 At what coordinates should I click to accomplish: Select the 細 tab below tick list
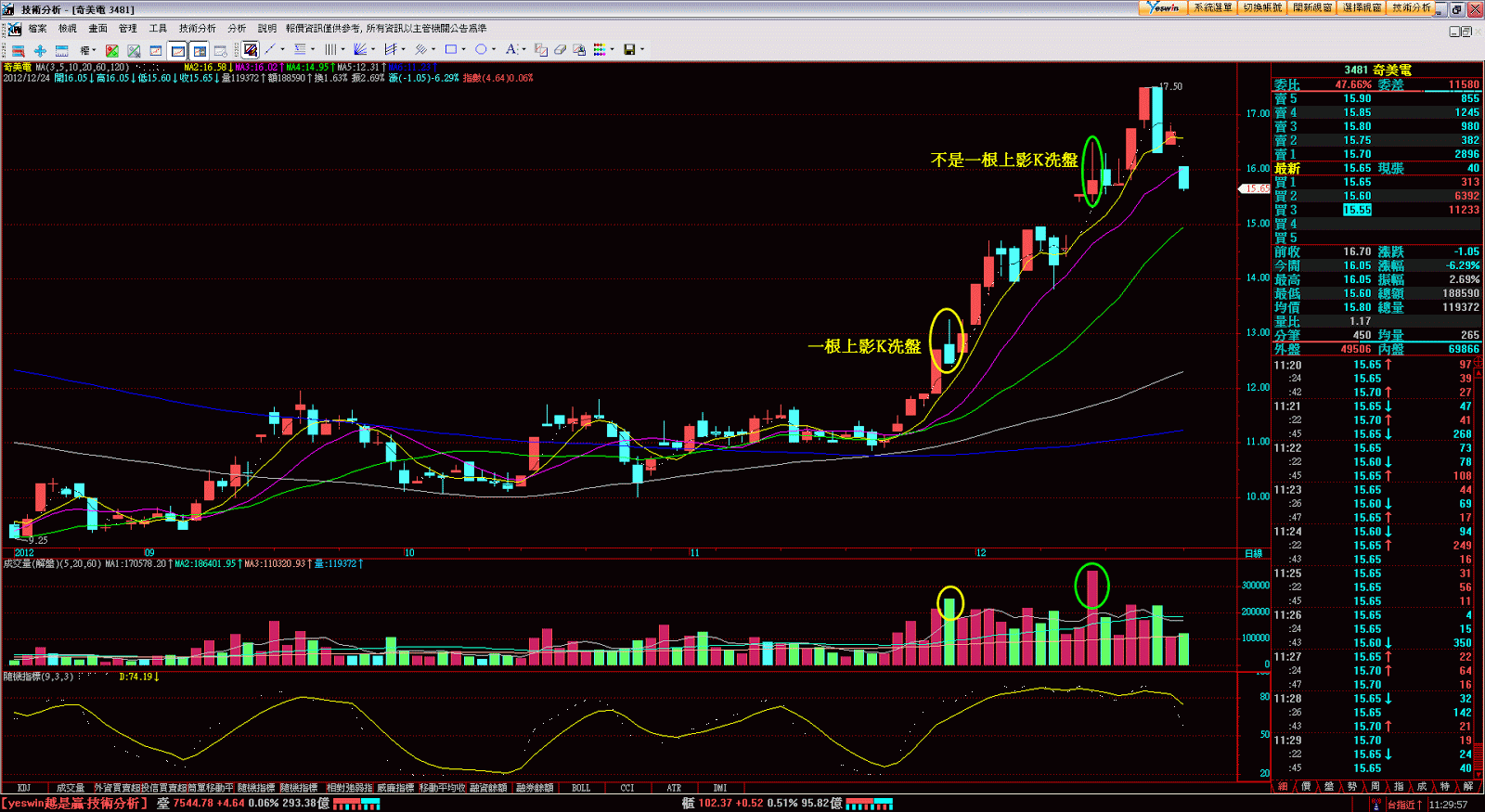click(x=1283, y=786)
